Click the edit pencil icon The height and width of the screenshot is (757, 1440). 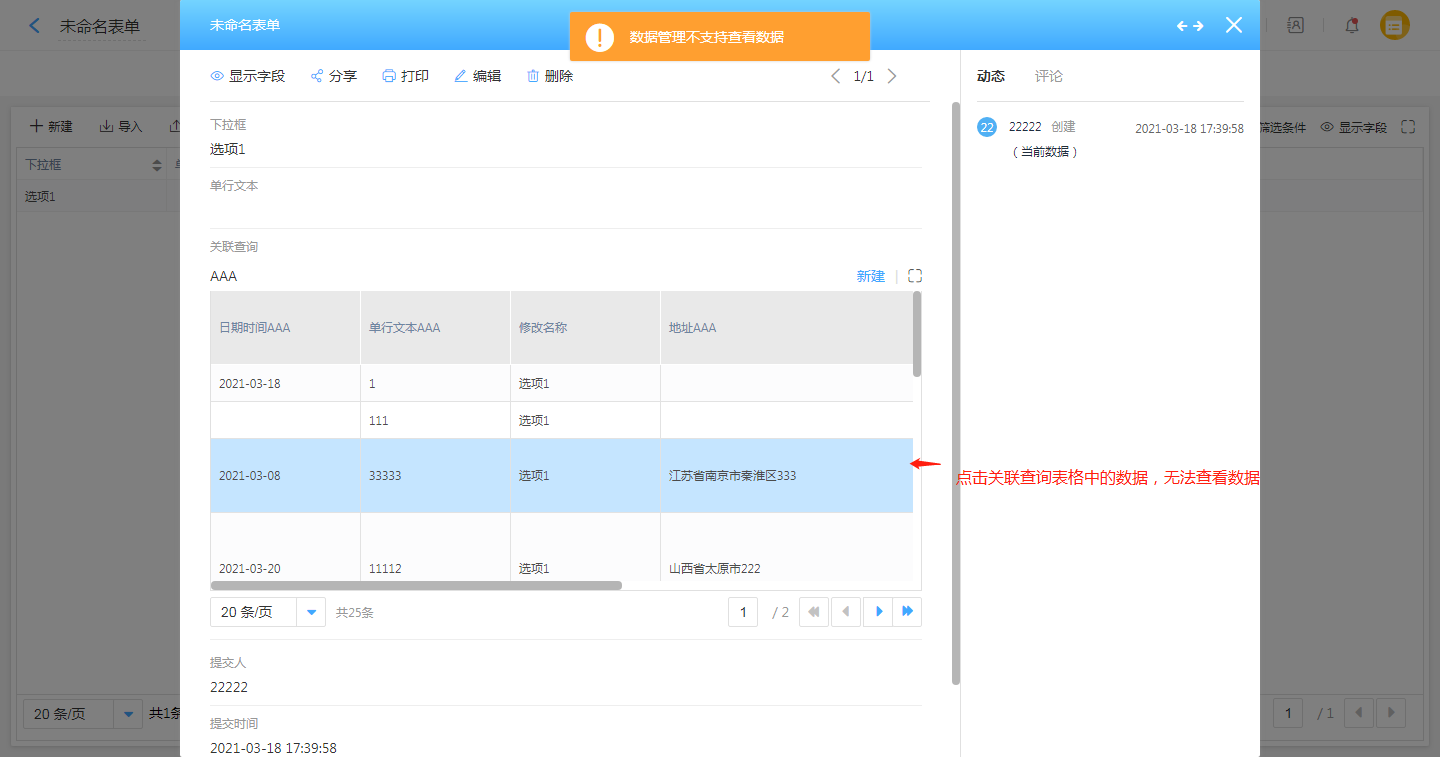pos(461,76)
